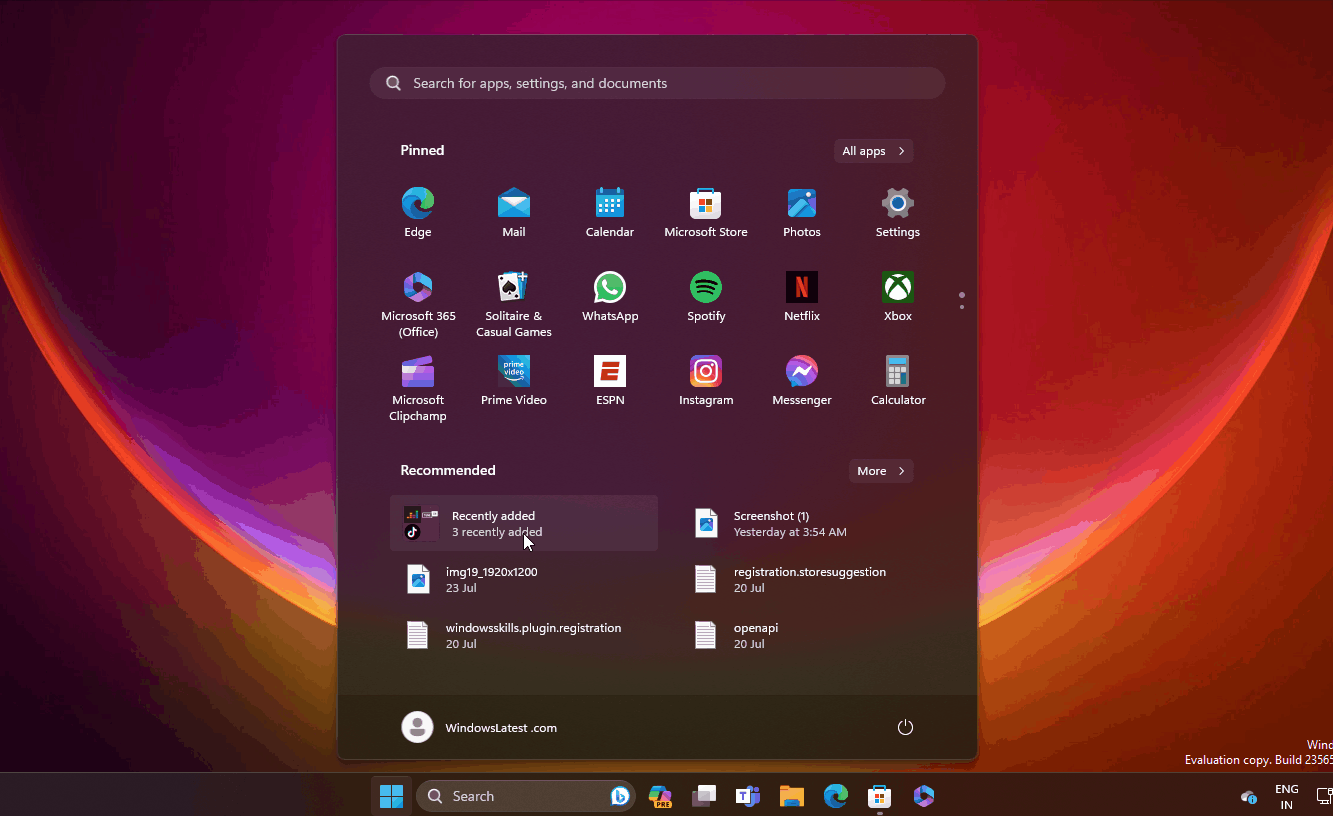Viewport: 1333px width, 816px height.
Task: Launch the Mail app
Action: 514,212
